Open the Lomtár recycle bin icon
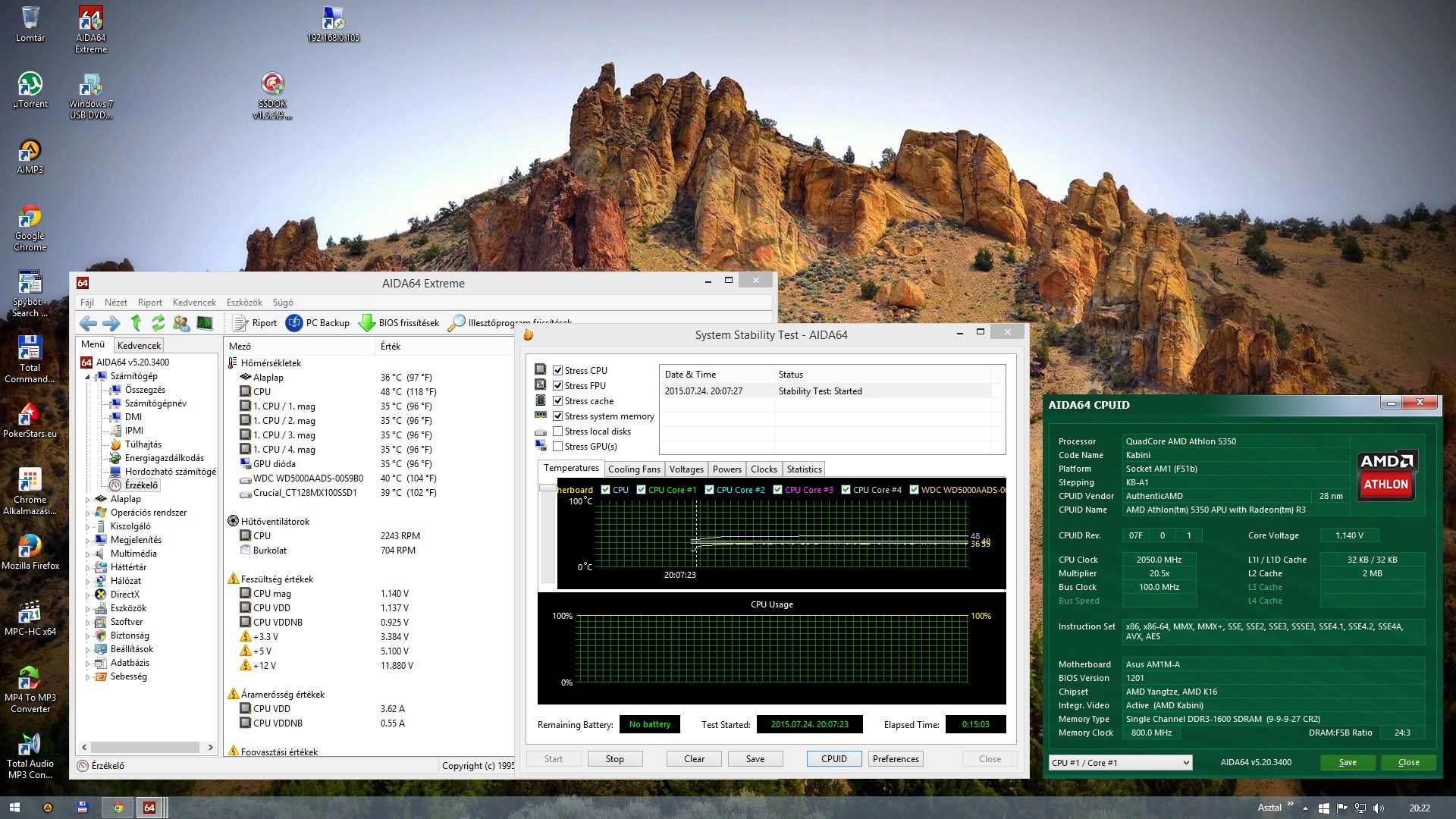Viewport: 1456px width, 819px height. tap(30, 24)
